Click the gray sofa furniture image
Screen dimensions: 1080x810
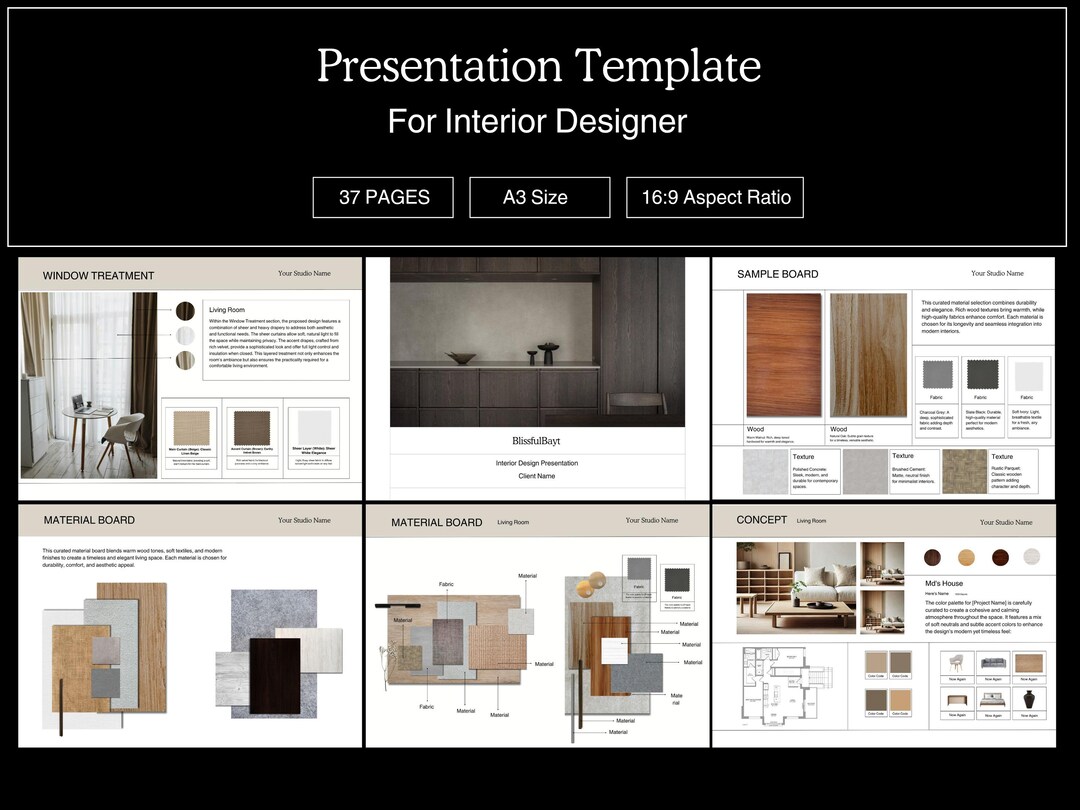point(993,662)
